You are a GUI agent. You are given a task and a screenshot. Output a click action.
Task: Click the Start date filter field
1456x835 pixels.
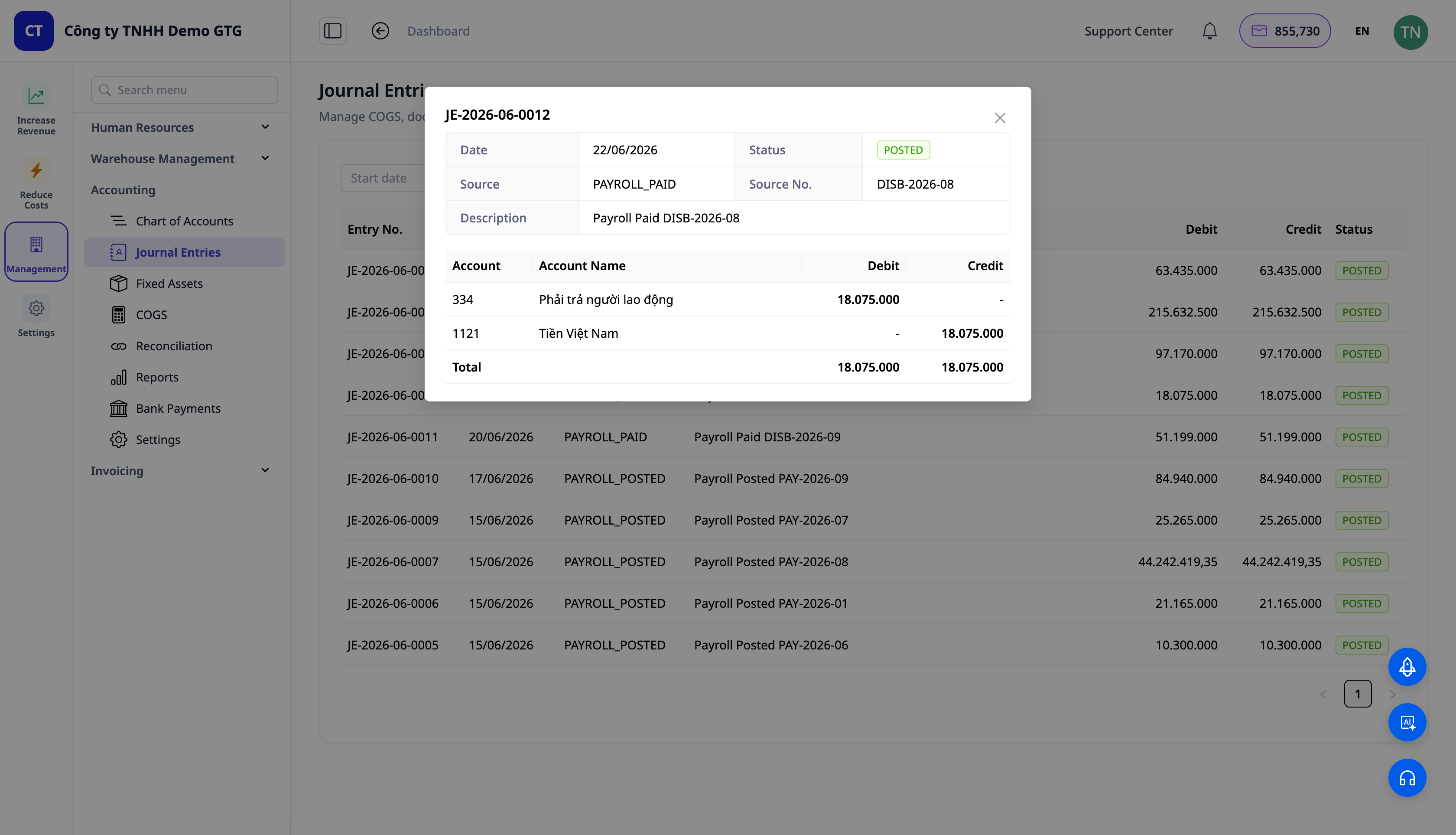383,178
